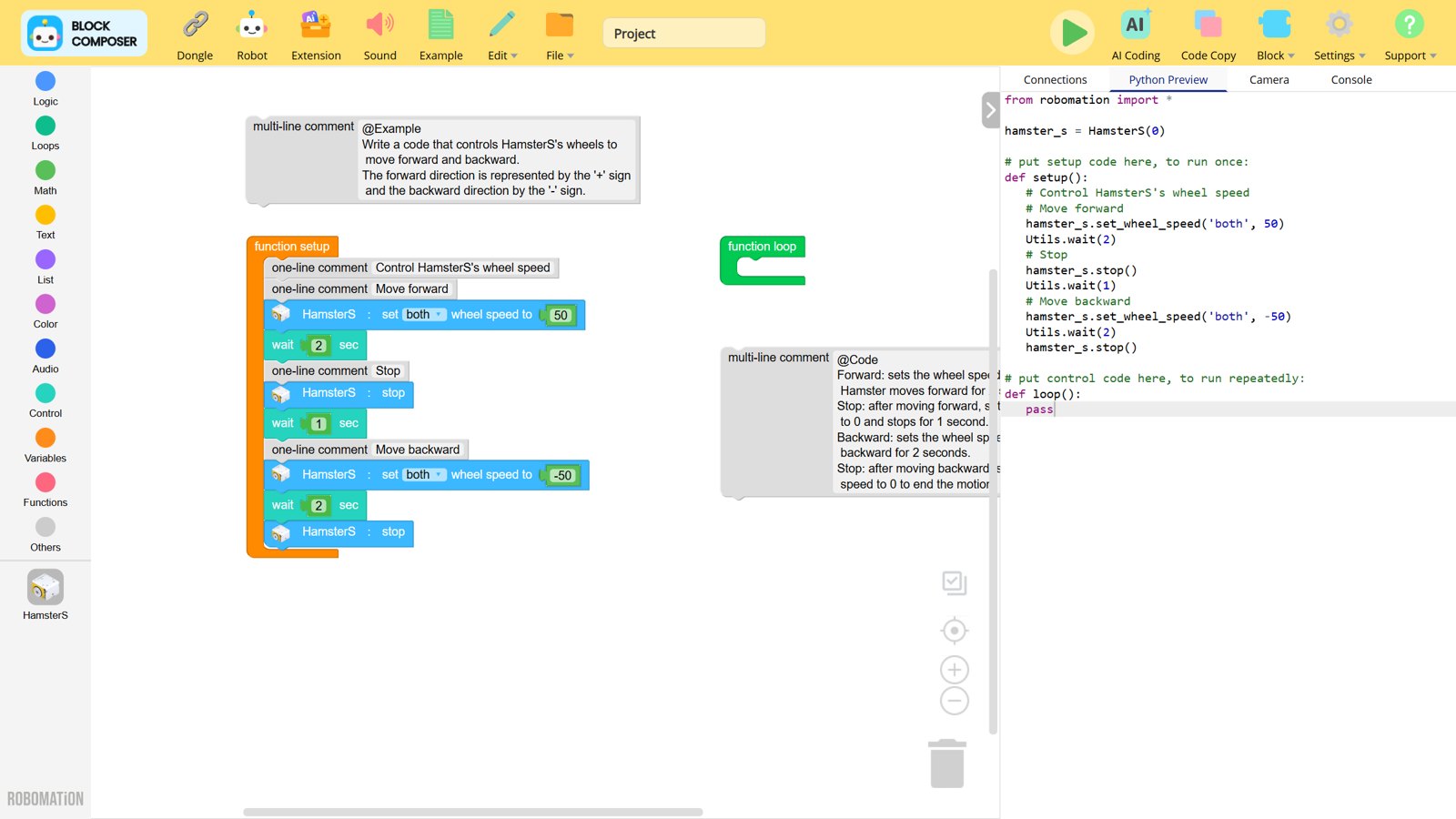Collapse the right side panel arrow
1456x819 pixels.
coord(991,110)
